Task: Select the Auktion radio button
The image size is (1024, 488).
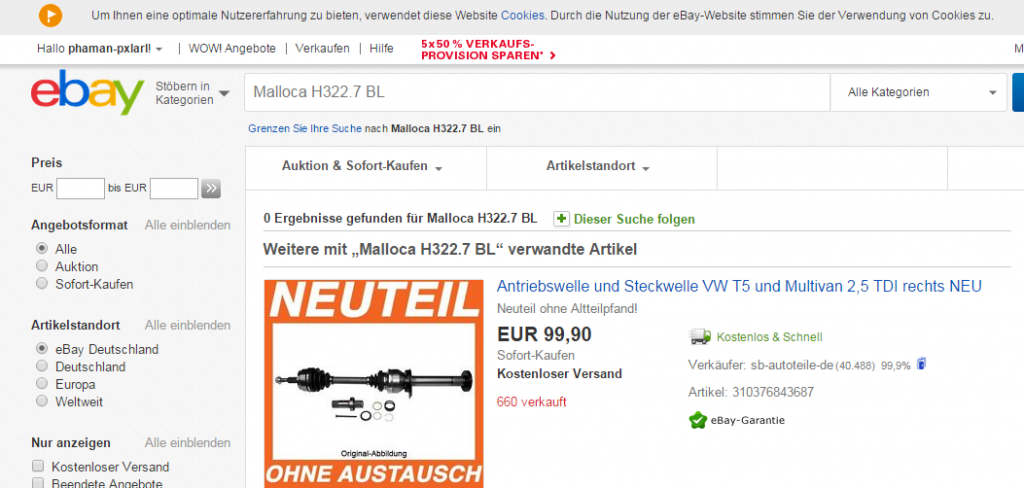Action: coord(42,266)
